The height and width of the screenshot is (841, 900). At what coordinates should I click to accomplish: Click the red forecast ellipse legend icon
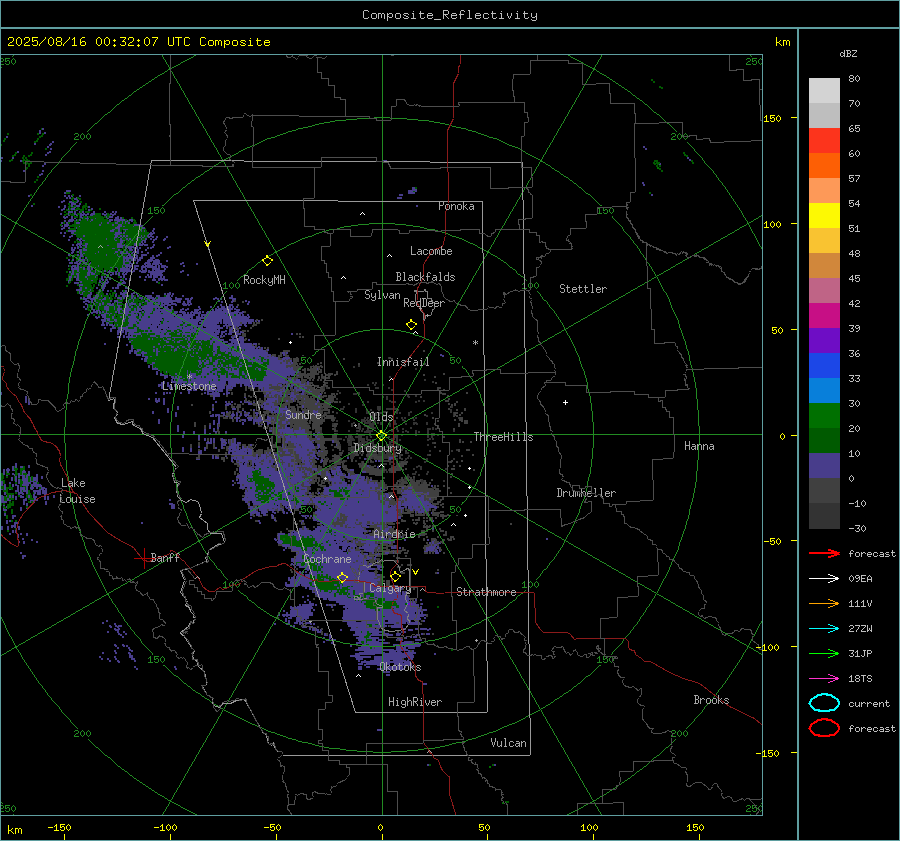824,728
